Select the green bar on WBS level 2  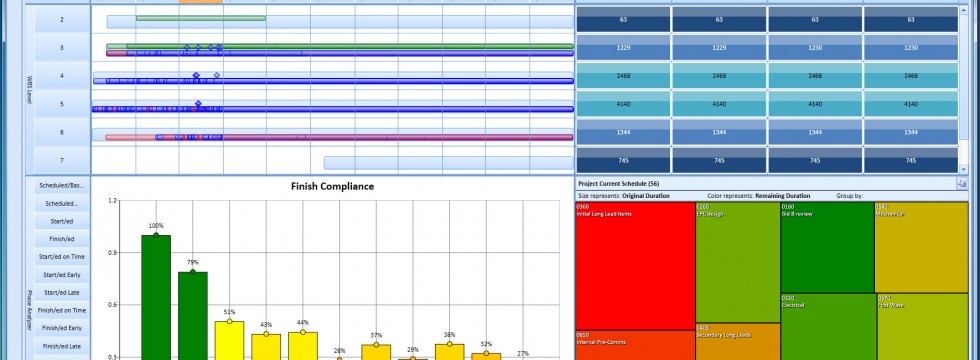click(x=201, y=18)
